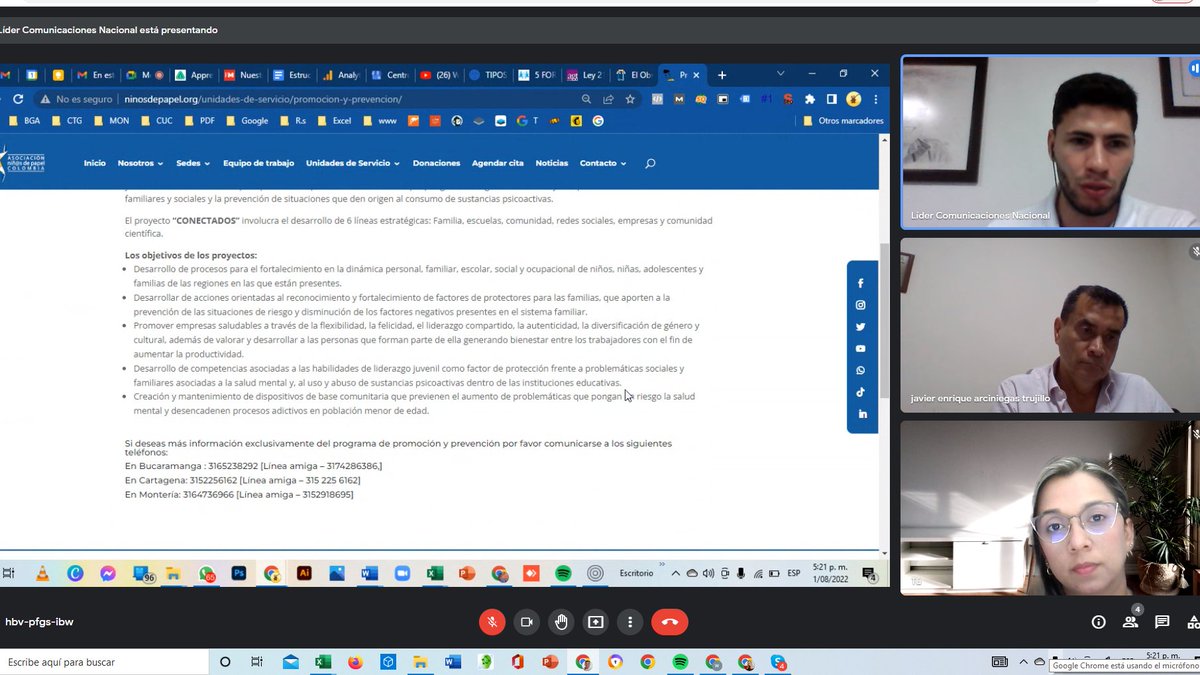Screen dimensions: 1200x675
Task: Open the CTG bookmarks folder
Action: 67,121
